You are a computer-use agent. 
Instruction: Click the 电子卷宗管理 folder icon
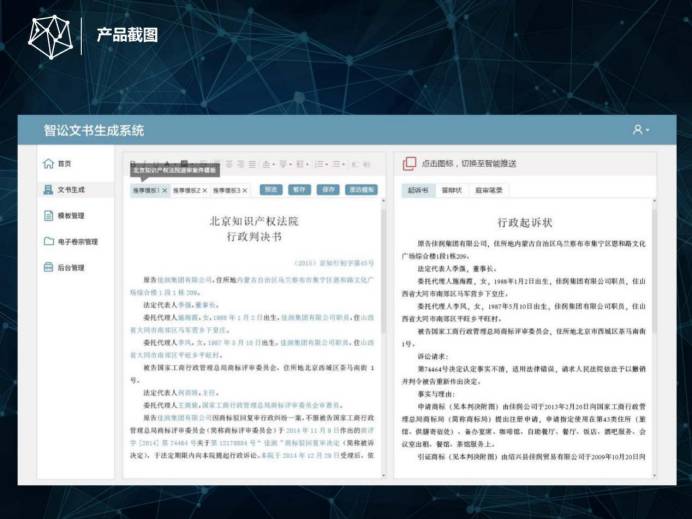tap(49, 241)
